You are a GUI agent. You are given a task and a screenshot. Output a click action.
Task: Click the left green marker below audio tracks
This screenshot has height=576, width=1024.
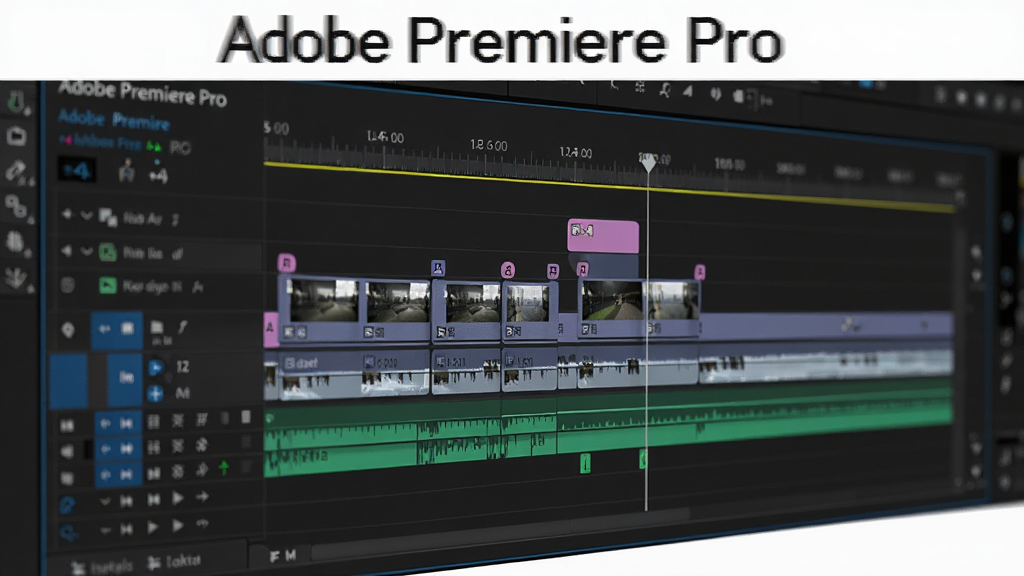click(x=585, y=464)
